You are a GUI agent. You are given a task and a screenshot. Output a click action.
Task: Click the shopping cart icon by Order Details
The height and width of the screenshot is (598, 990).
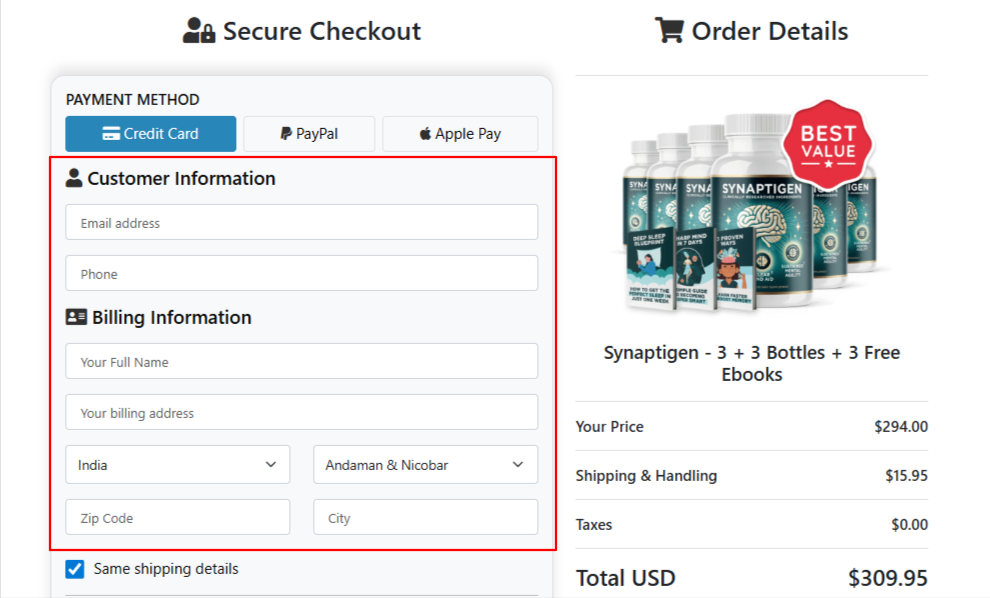pyautogui.click(x=668, y=31)
